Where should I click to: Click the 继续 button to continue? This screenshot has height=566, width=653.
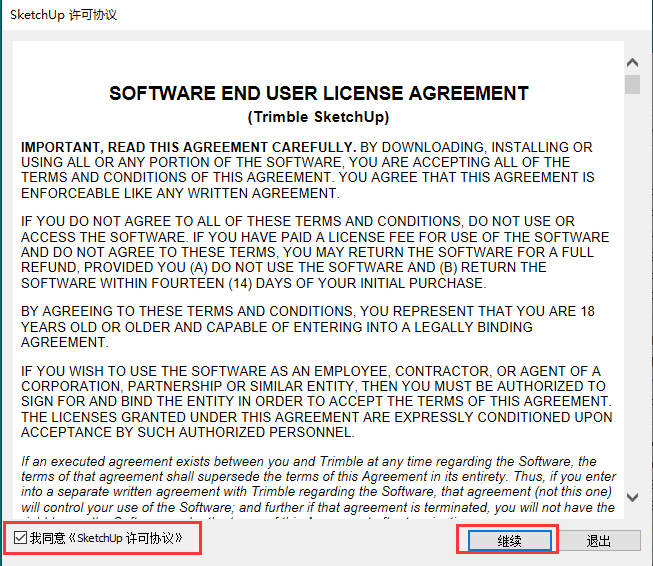click(x=509, y=541)
